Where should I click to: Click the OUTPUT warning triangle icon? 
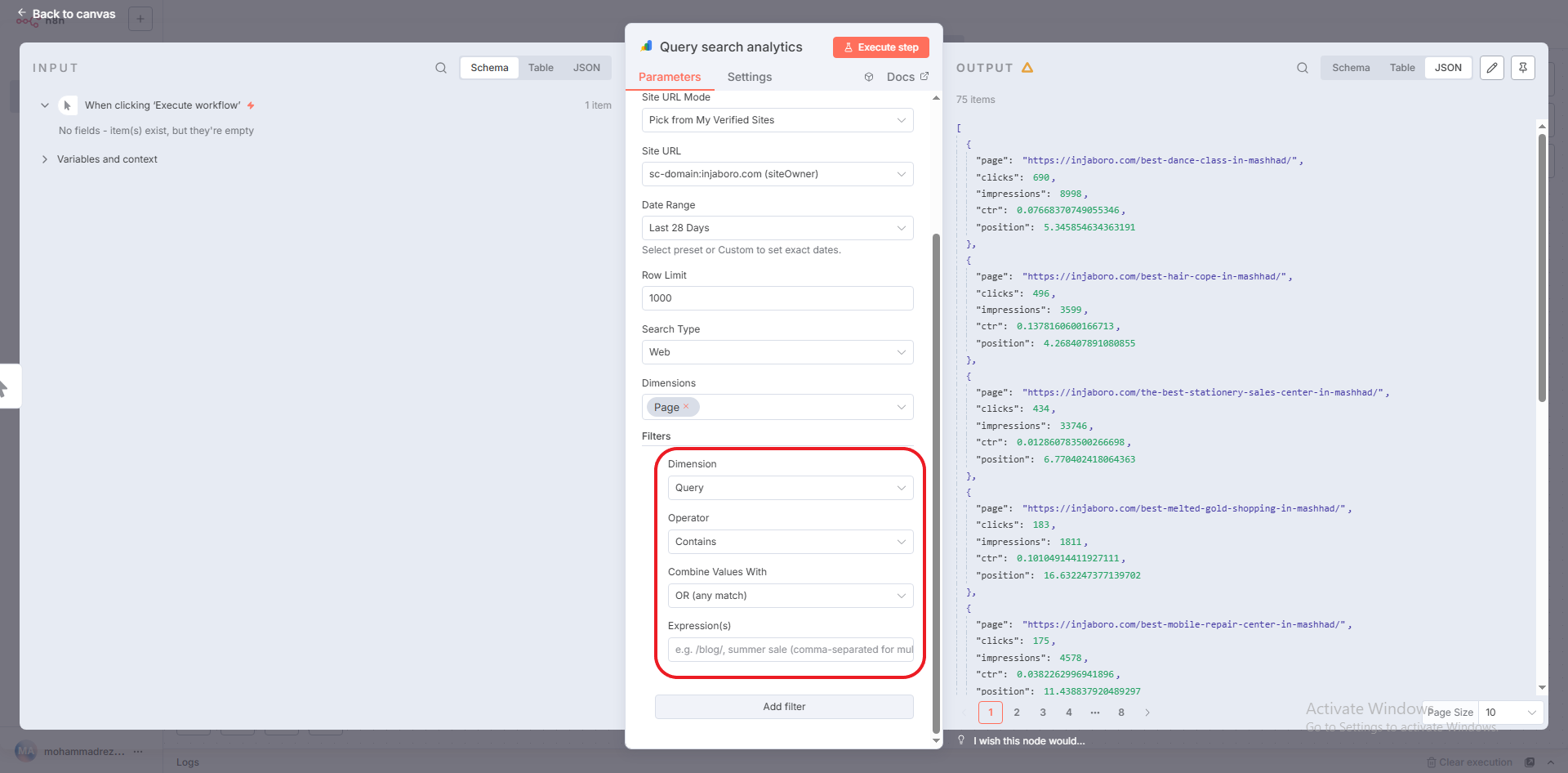coord(1027,68)
